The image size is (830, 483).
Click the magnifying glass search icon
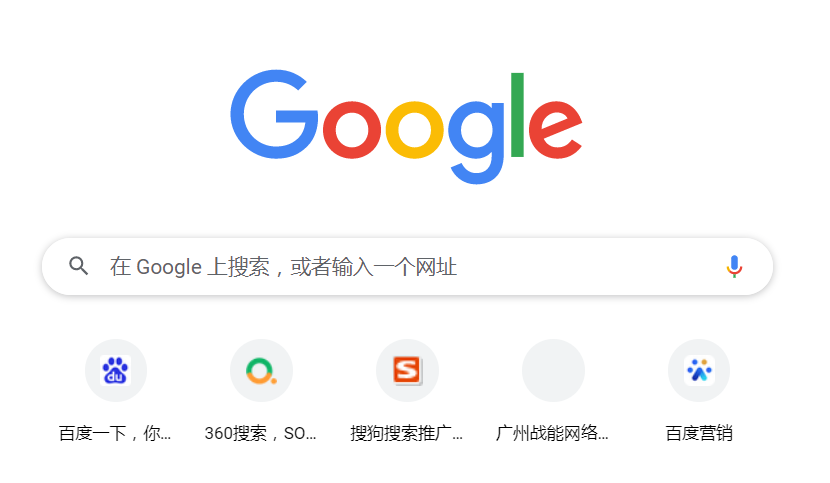coord(78,266)
